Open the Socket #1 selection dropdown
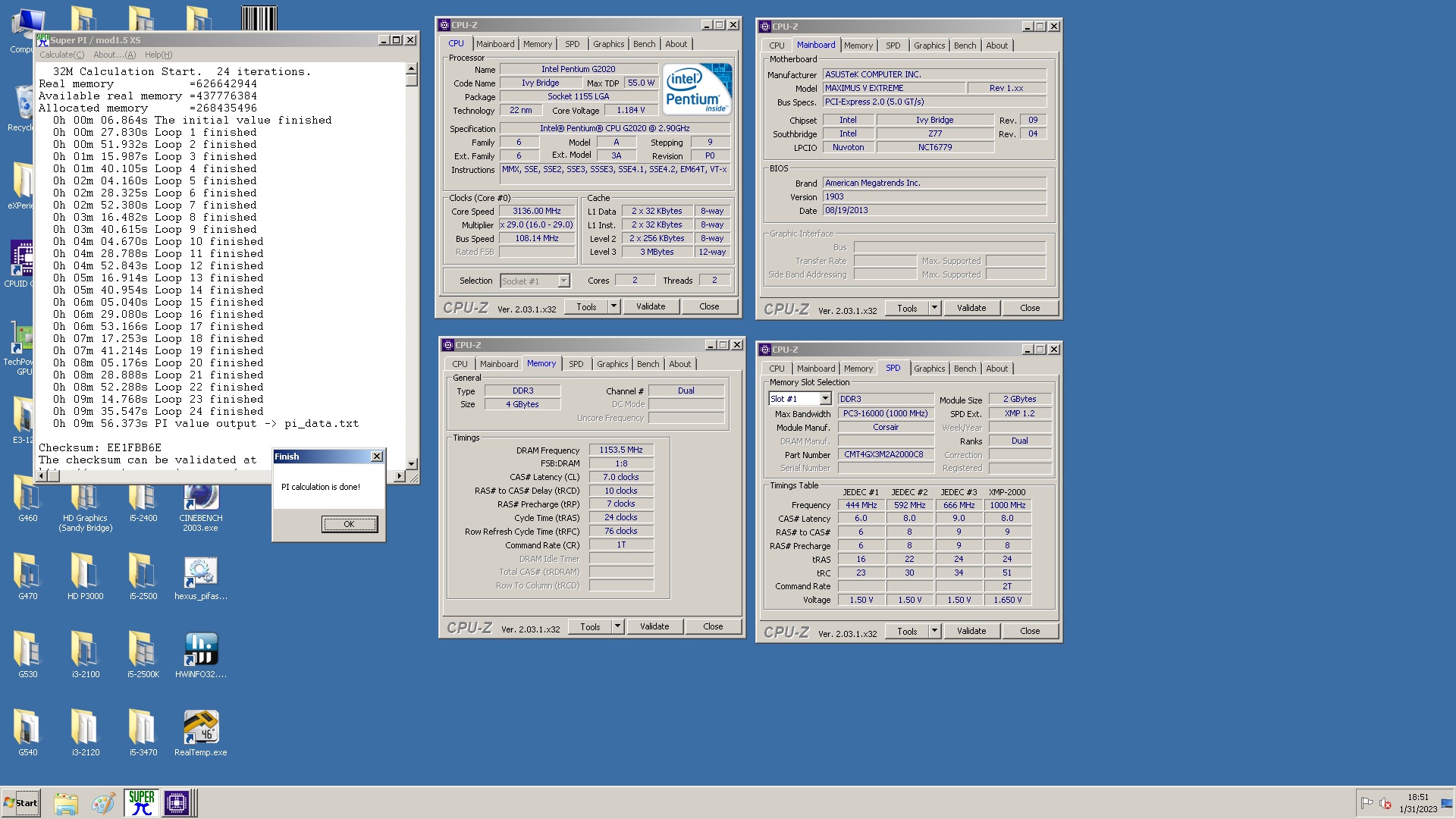Screen dimensions: 1456x819 pos(563,281)
